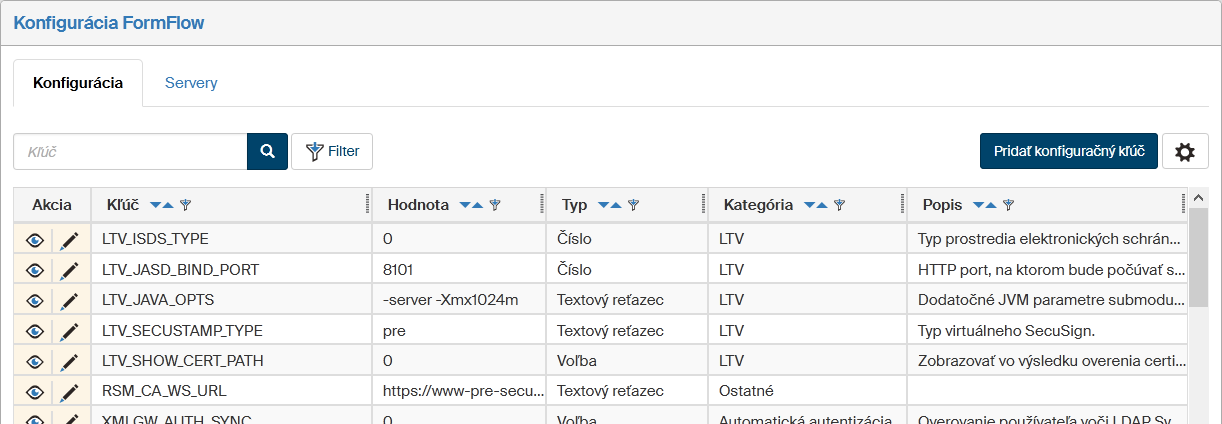Click Pridať konfiguračný kľúč button
The width and height of the screenshot is (1222, 424).
tap(1068, 151)
